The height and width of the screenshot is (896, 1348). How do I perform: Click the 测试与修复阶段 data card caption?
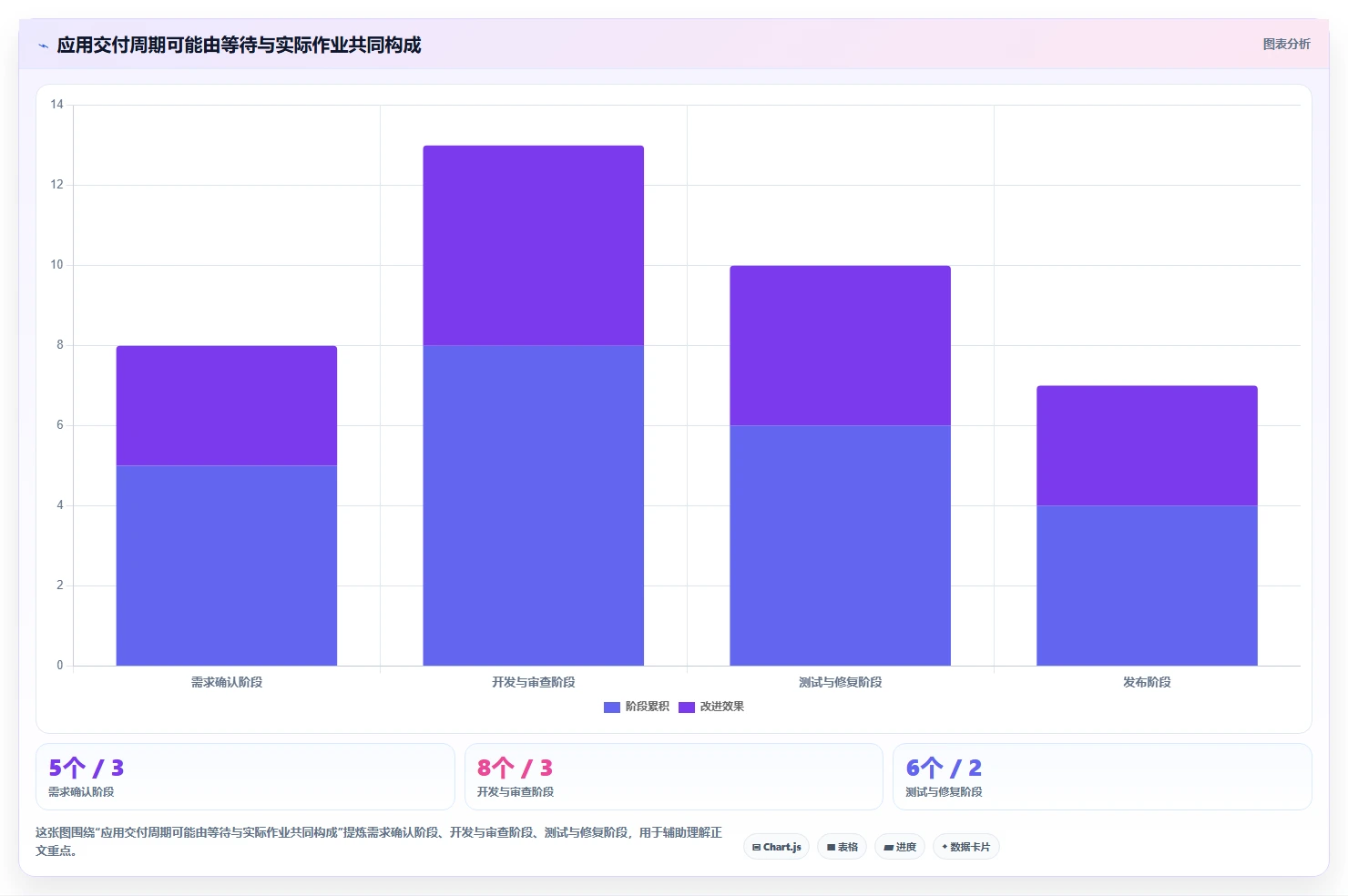pos(944,792)
